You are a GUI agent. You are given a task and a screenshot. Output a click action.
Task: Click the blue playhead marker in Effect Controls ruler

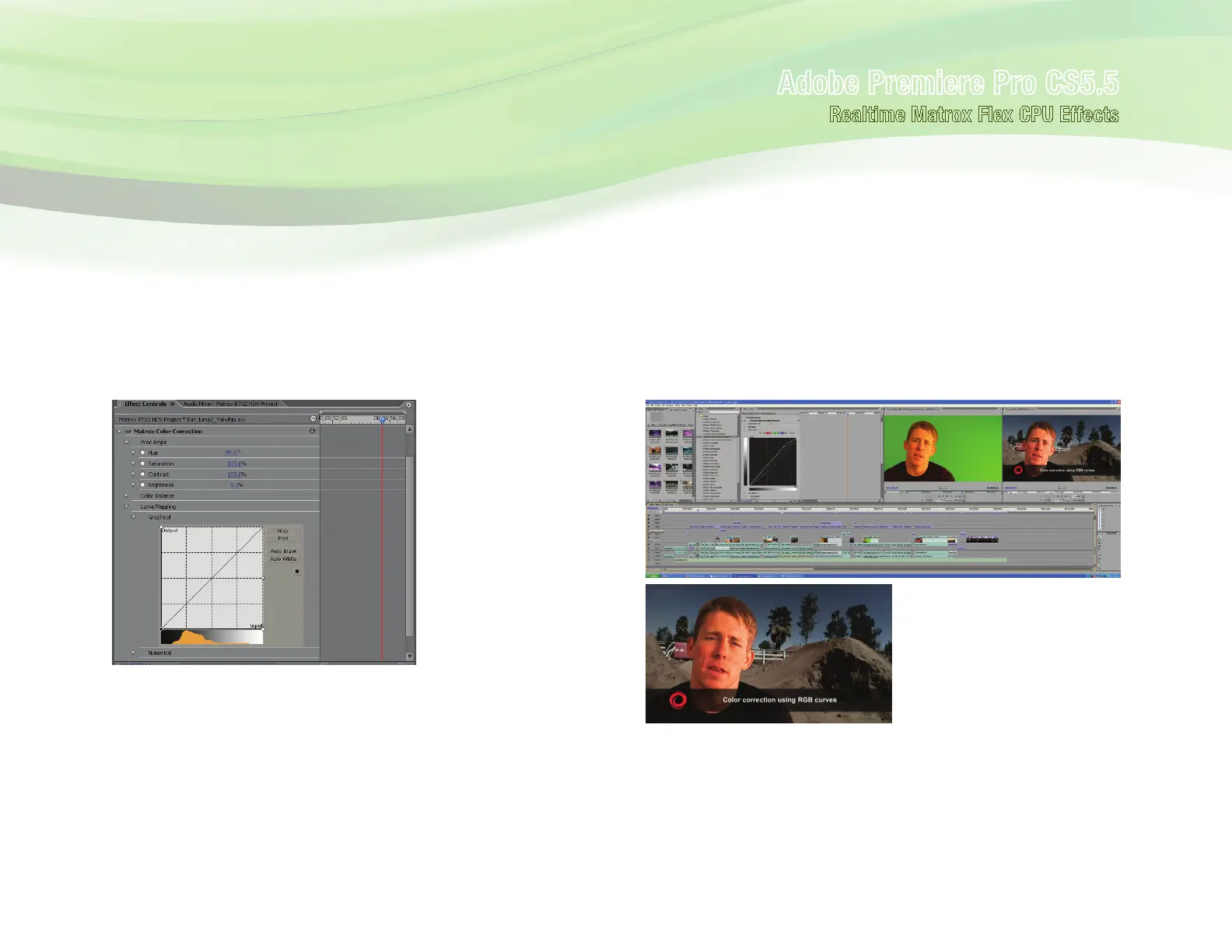click(x=382, y=419)
